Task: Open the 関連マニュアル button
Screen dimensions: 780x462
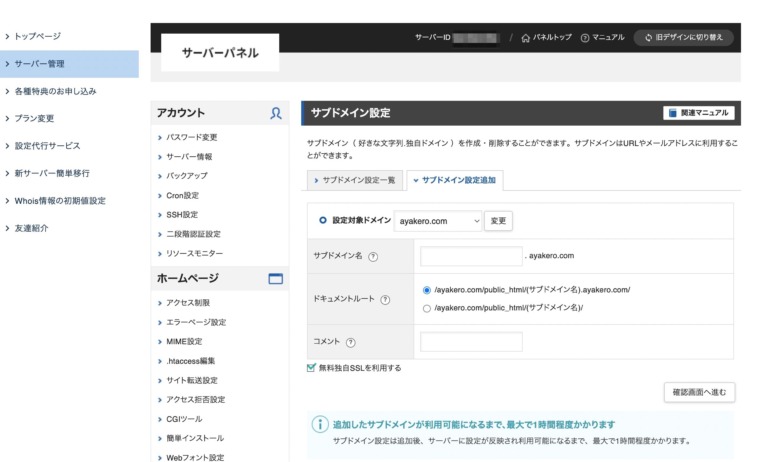Action: (x=698, y=113)
